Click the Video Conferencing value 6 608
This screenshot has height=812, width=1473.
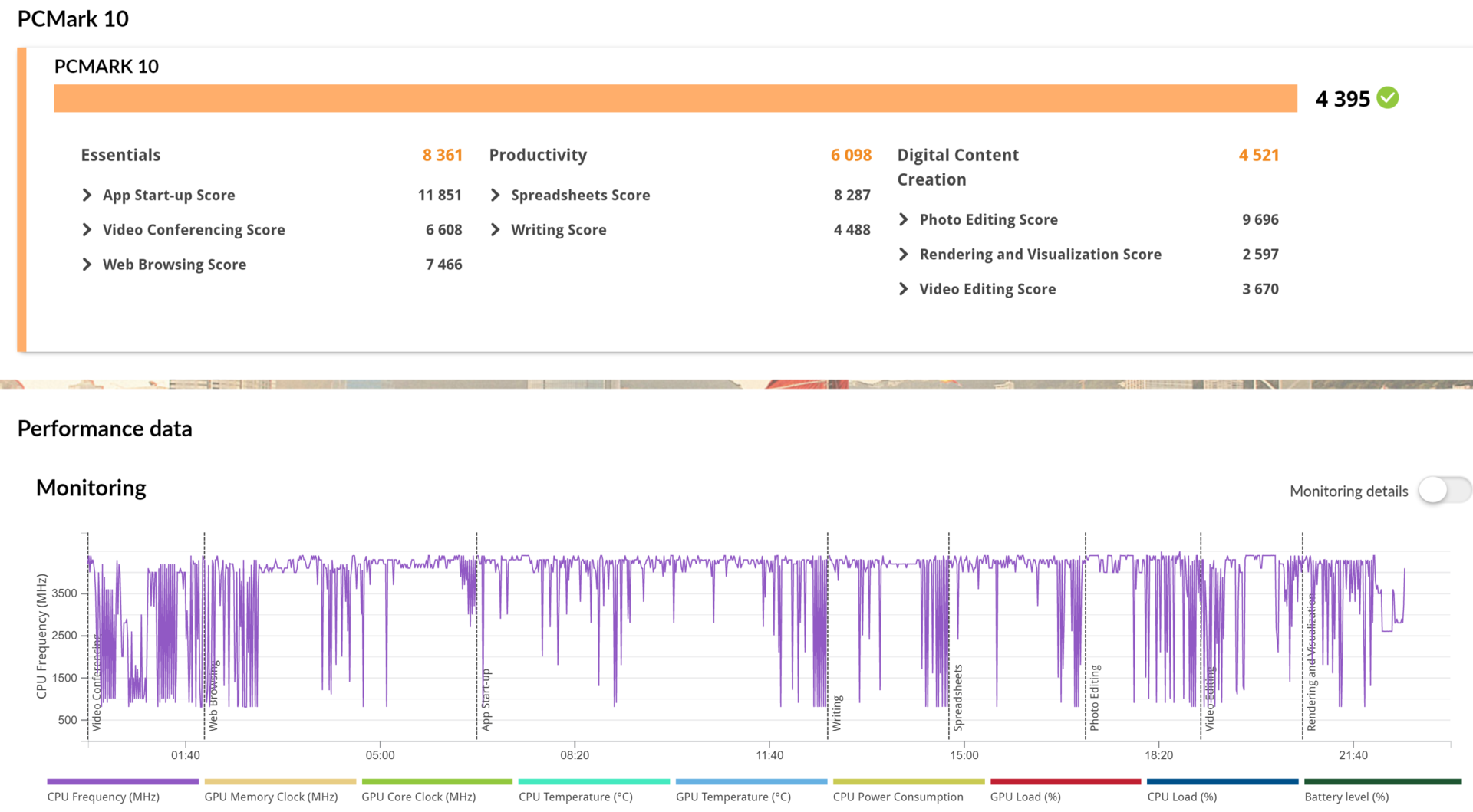pyautogui.click(x=444, y=230)
